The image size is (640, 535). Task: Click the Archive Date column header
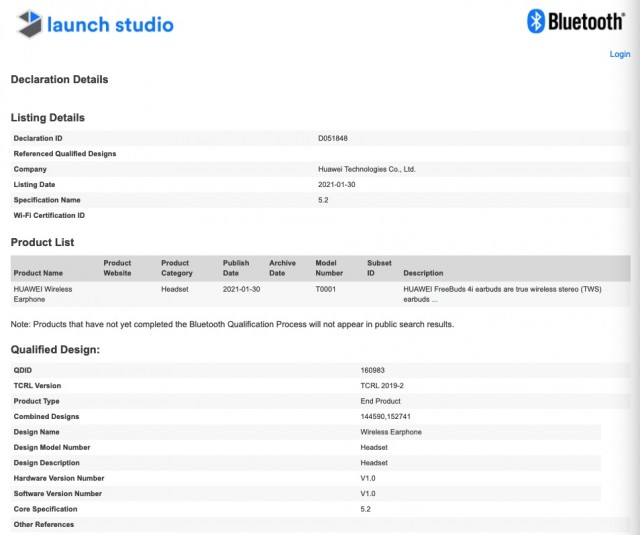282,268
